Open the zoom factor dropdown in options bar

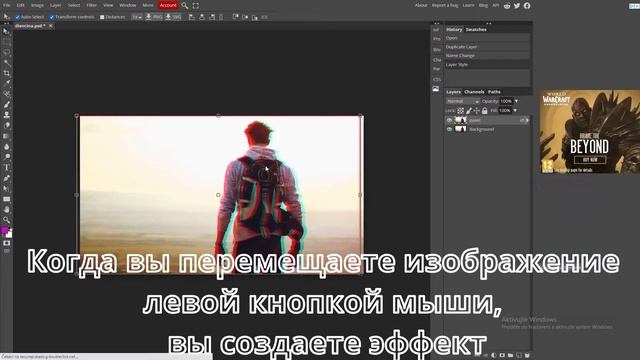pyautogui.click(x=137, y=17)
